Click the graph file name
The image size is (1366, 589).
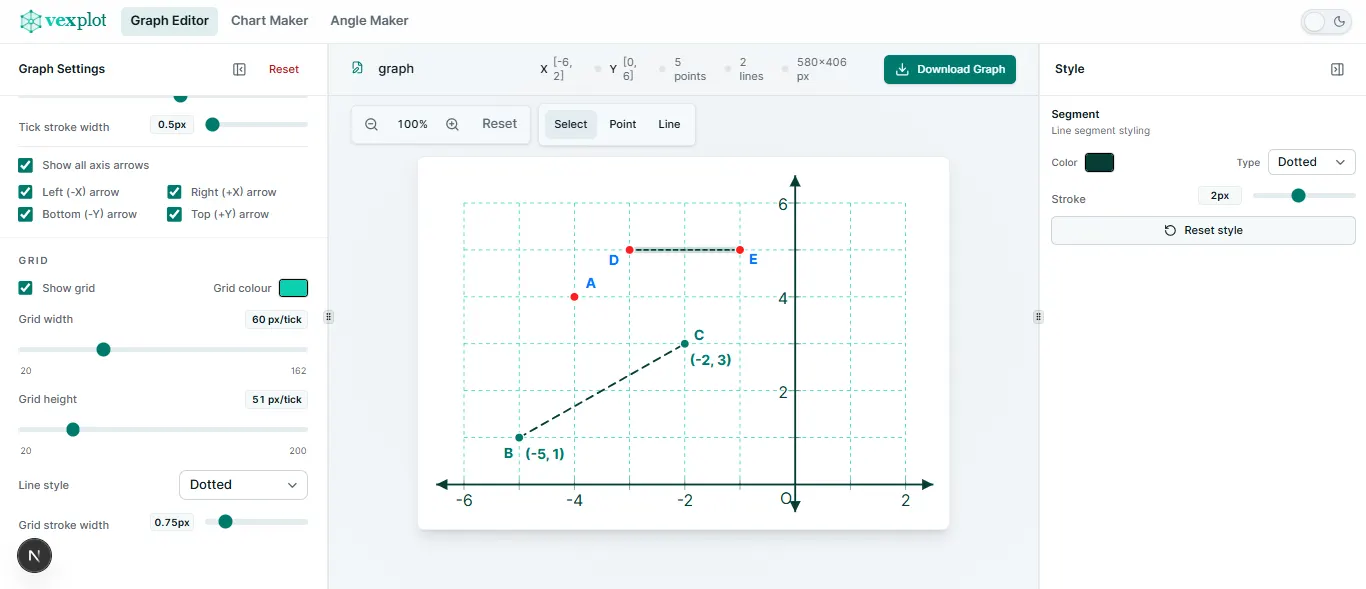click(396, 69)
